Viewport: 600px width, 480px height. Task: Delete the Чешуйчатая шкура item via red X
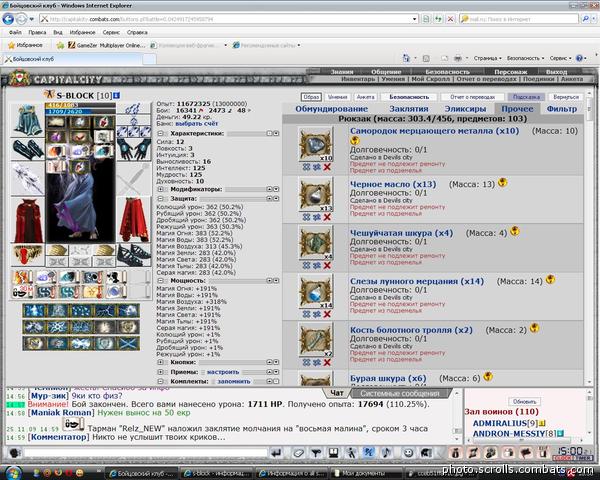pos(327,265)
